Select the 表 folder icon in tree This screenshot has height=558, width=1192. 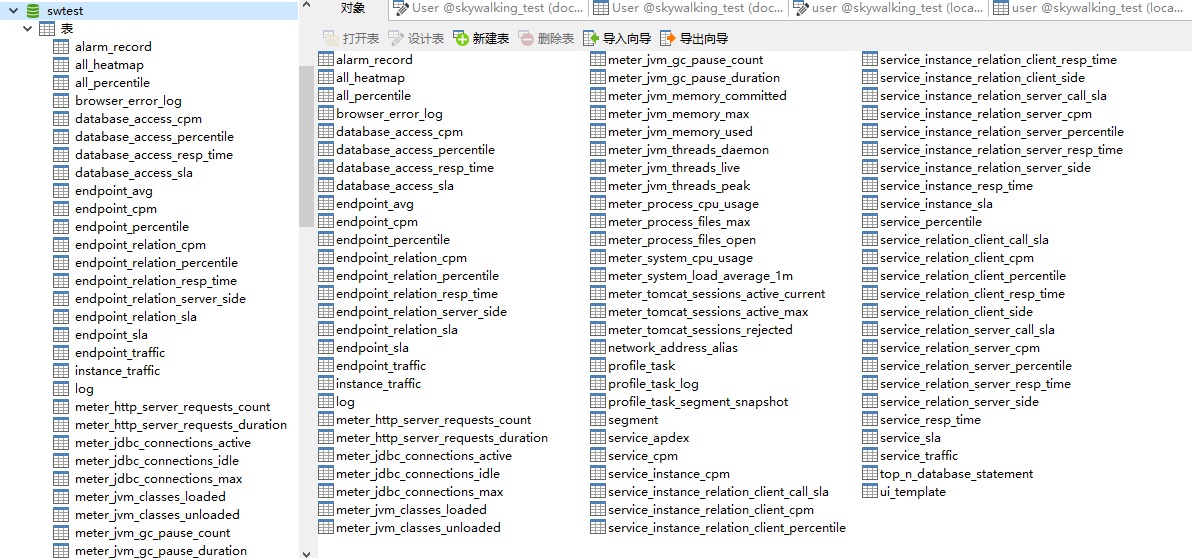coord(46,29)
